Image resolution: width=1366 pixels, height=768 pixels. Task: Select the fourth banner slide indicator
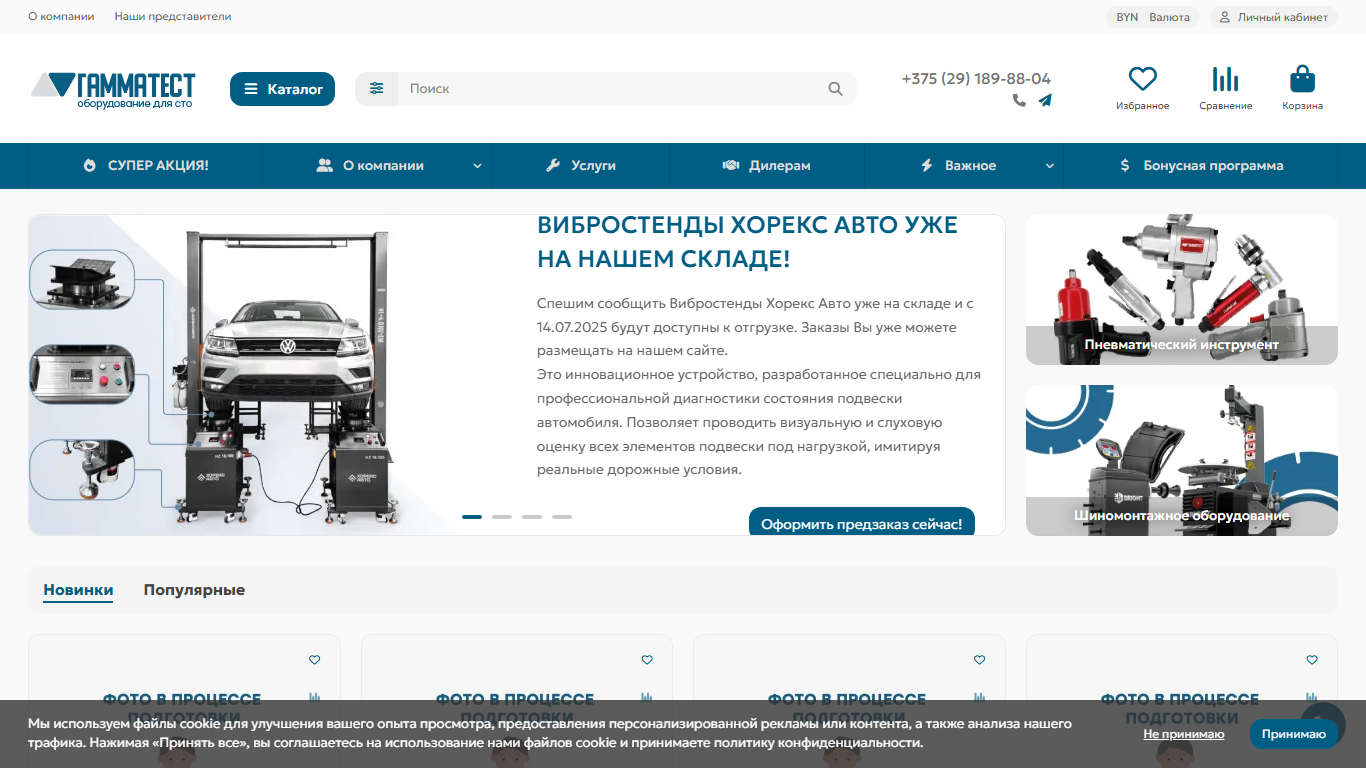coord(562,517)
